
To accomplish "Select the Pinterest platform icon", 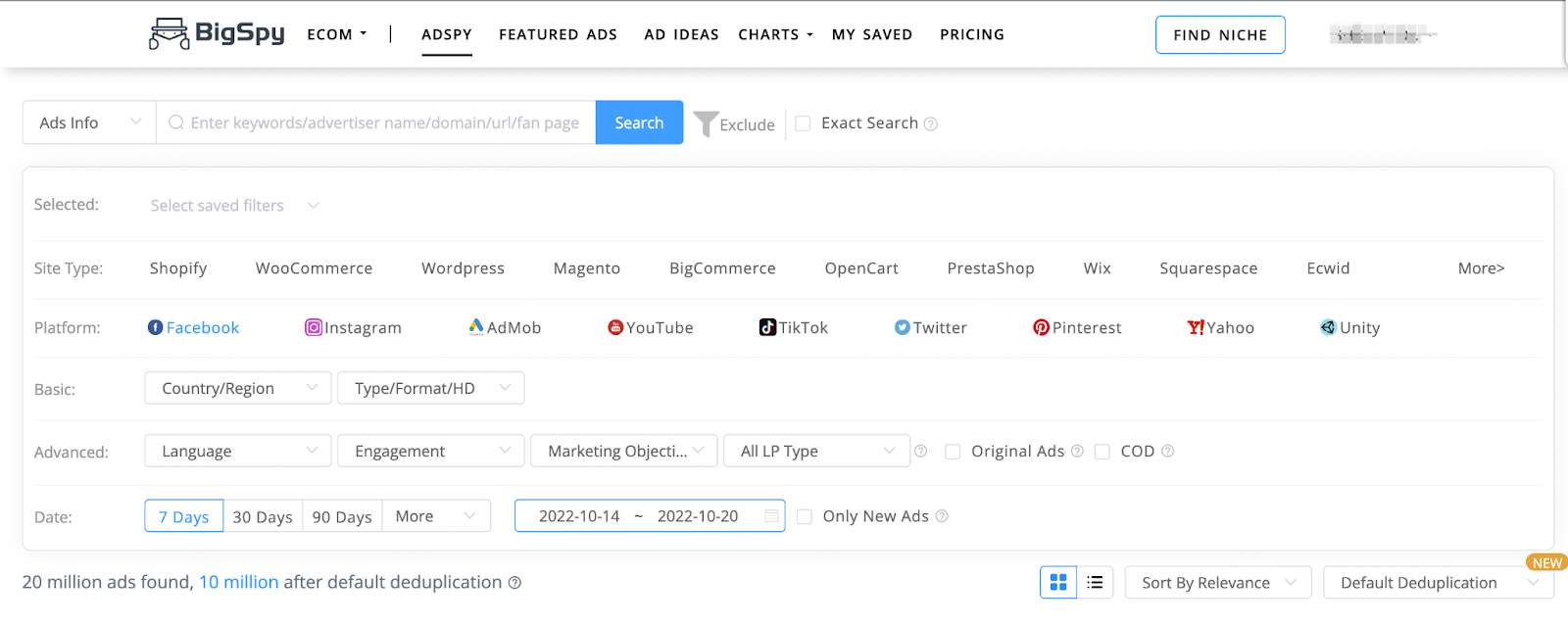I will pyautogui.click(x=1041, y=327).
